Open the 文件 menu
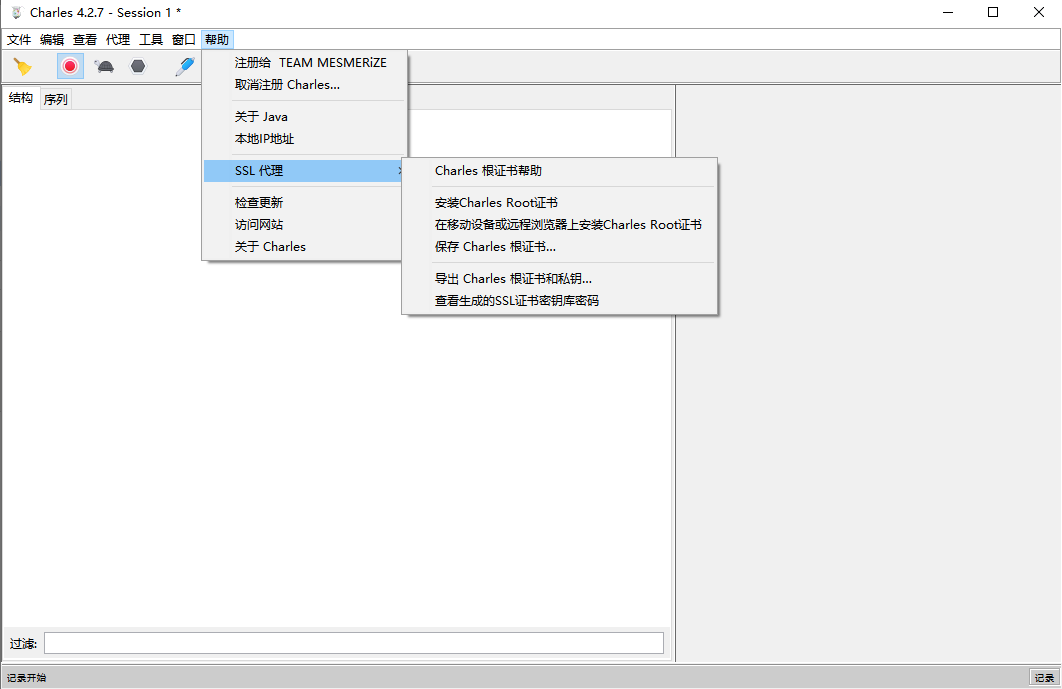The image size is (1062, 689). (x=19, y=39)
